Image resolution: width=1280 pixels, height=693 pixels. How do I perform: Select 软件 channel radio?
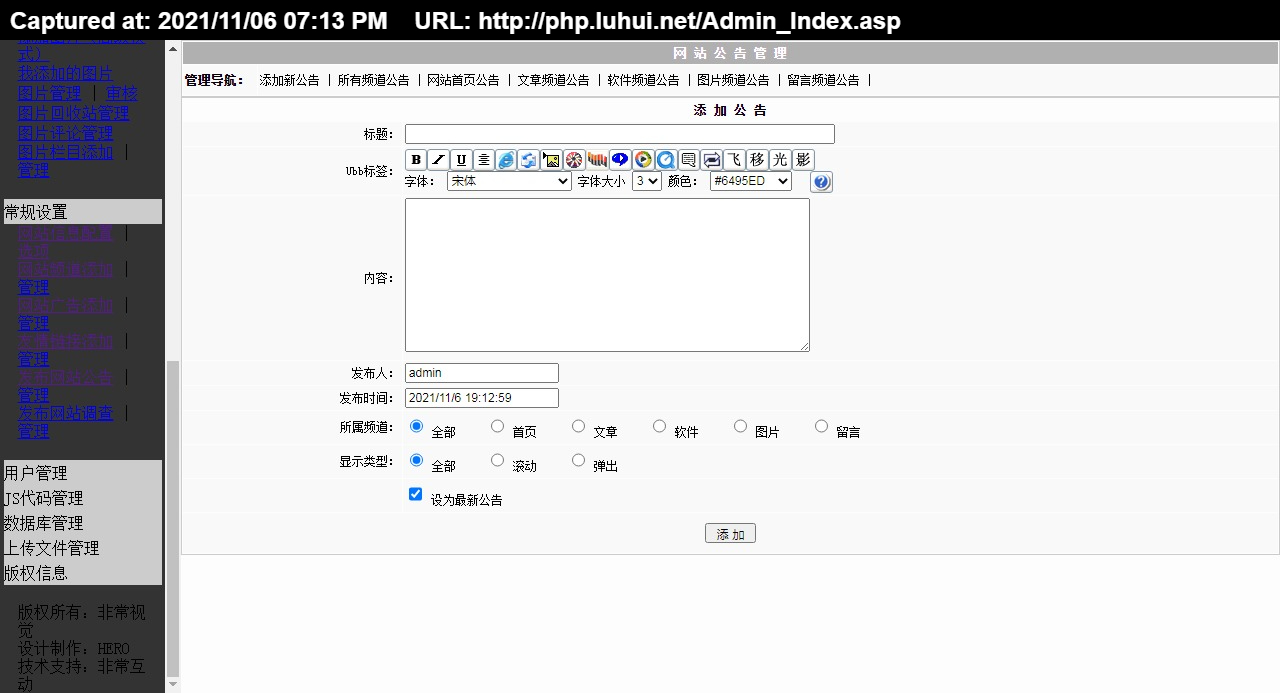(x=659, y=426)
